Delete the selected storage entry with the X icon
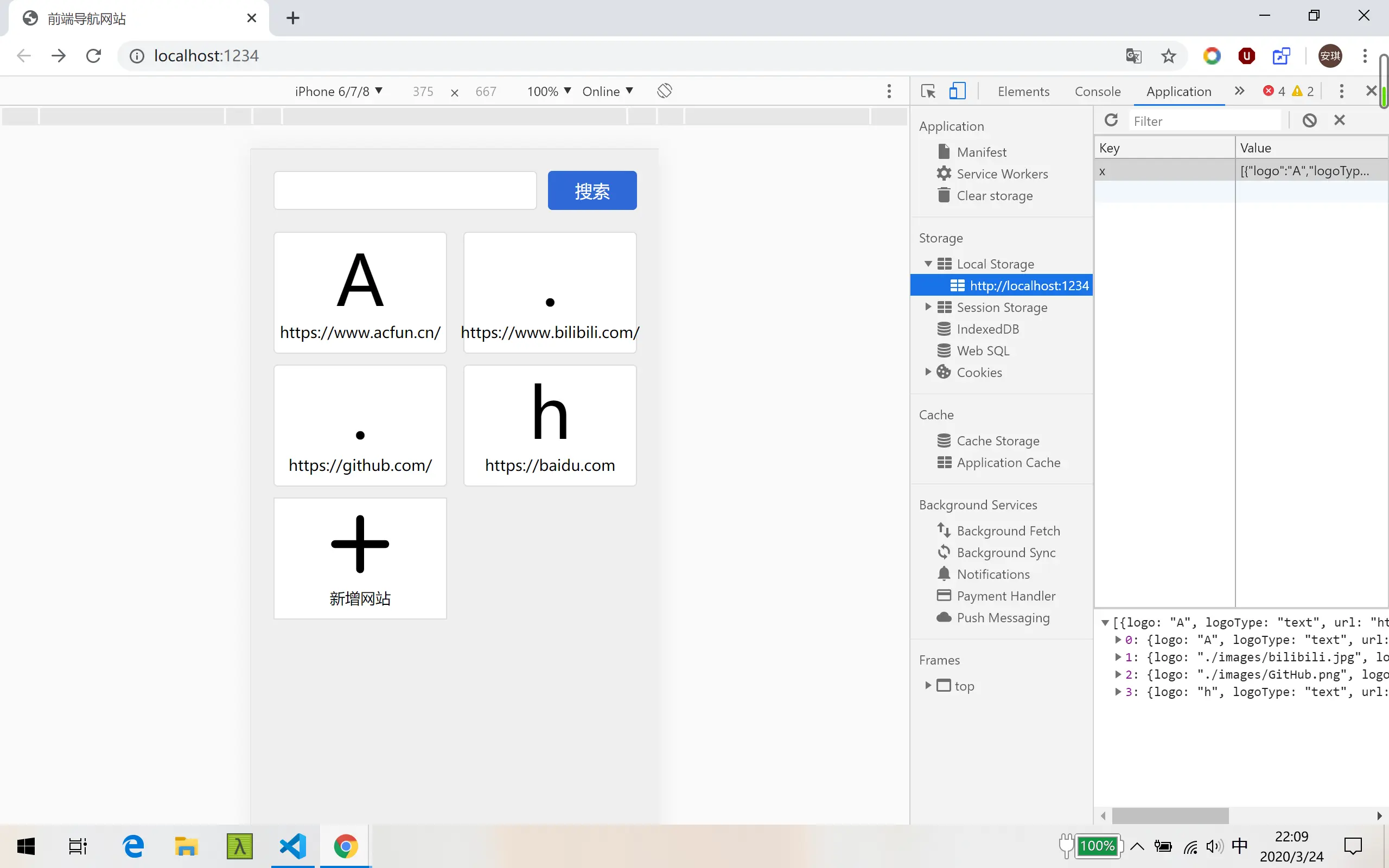1389x868 pixels. coord(1339,120)
